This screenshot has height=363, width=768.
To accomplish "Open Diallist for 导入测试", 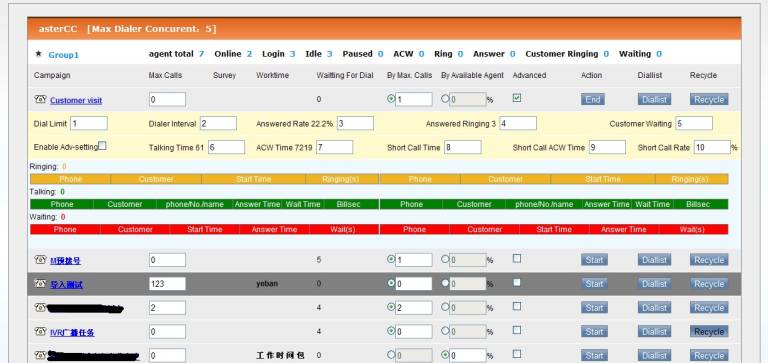I will (x=654, y=284).
